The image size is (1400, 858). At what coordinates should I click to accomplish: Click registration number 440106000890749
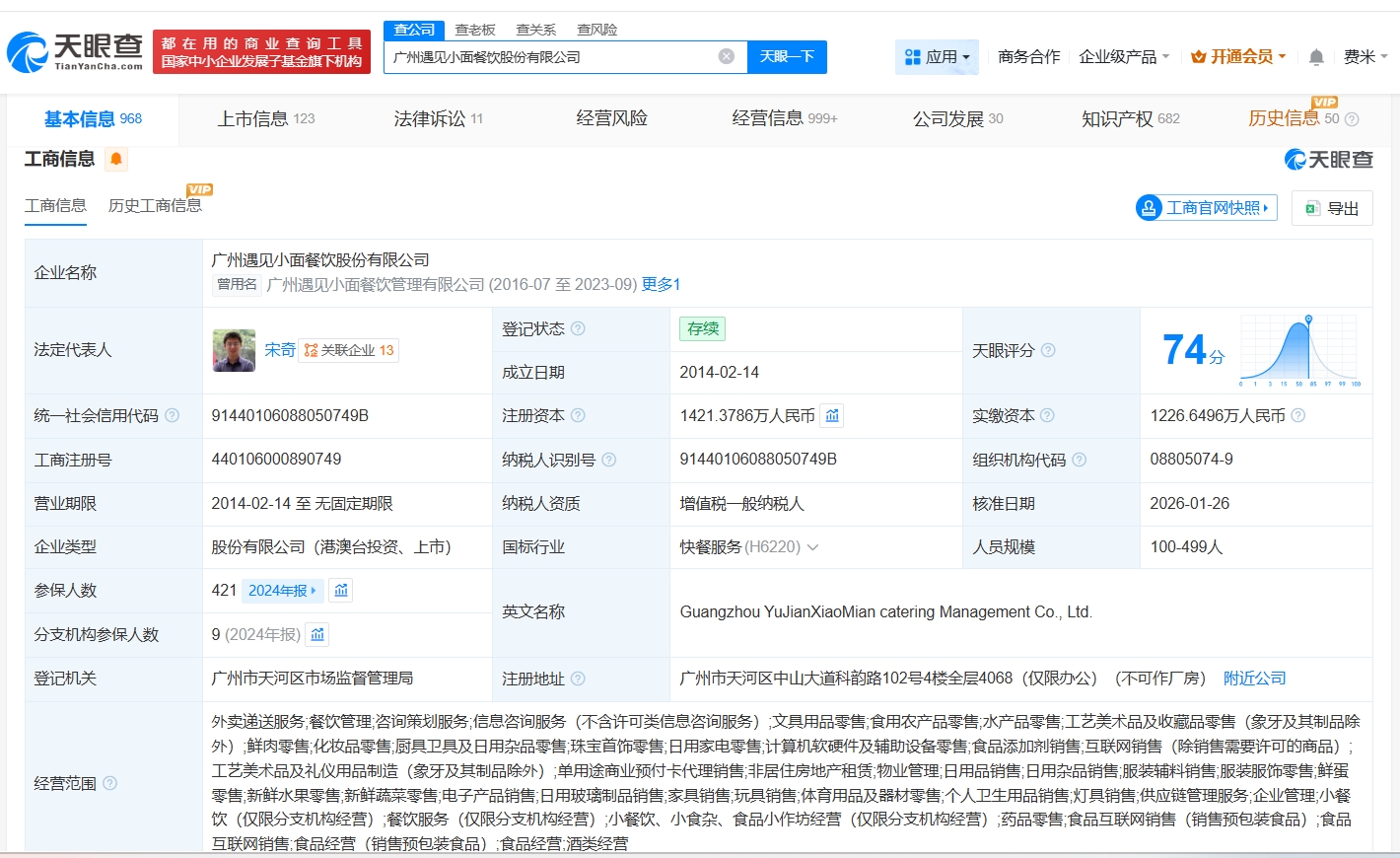[276, 460]
